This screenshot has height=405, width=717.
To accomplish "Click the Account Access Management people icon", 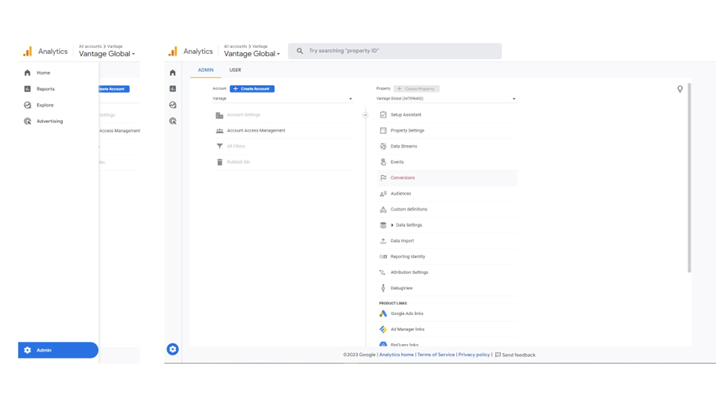I will 220,131.
